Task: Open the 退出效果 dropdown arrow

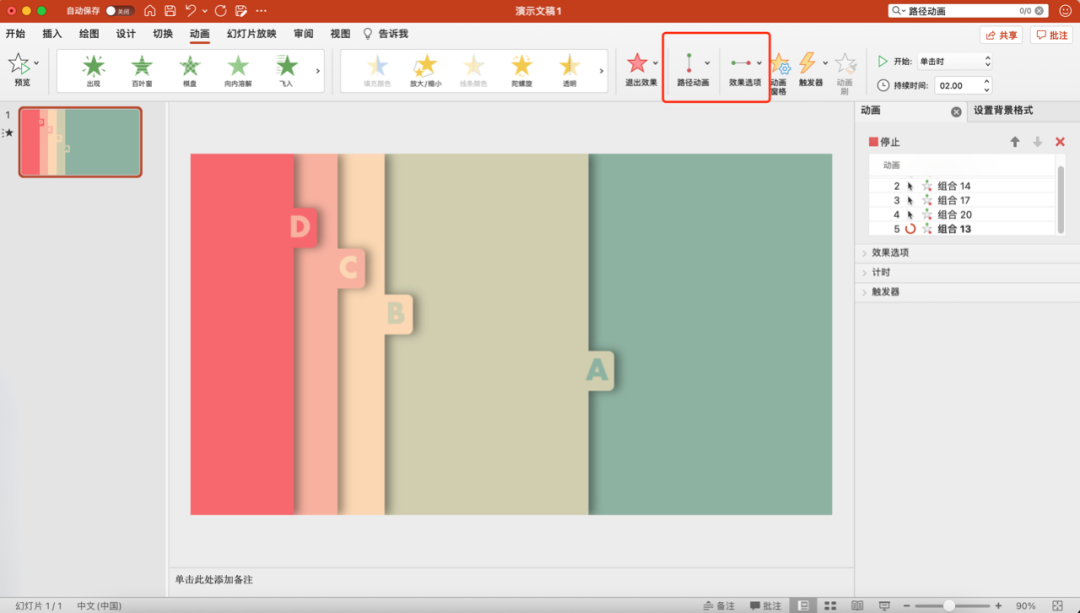Action: click(x=655, y=63)
